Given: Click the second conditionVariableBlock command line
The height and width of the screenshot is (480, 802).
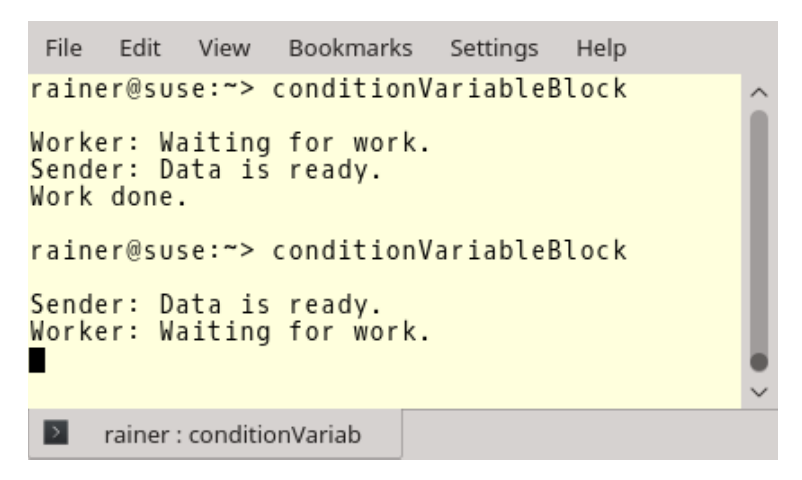Looking at the screenshot, I should (328, 251).
